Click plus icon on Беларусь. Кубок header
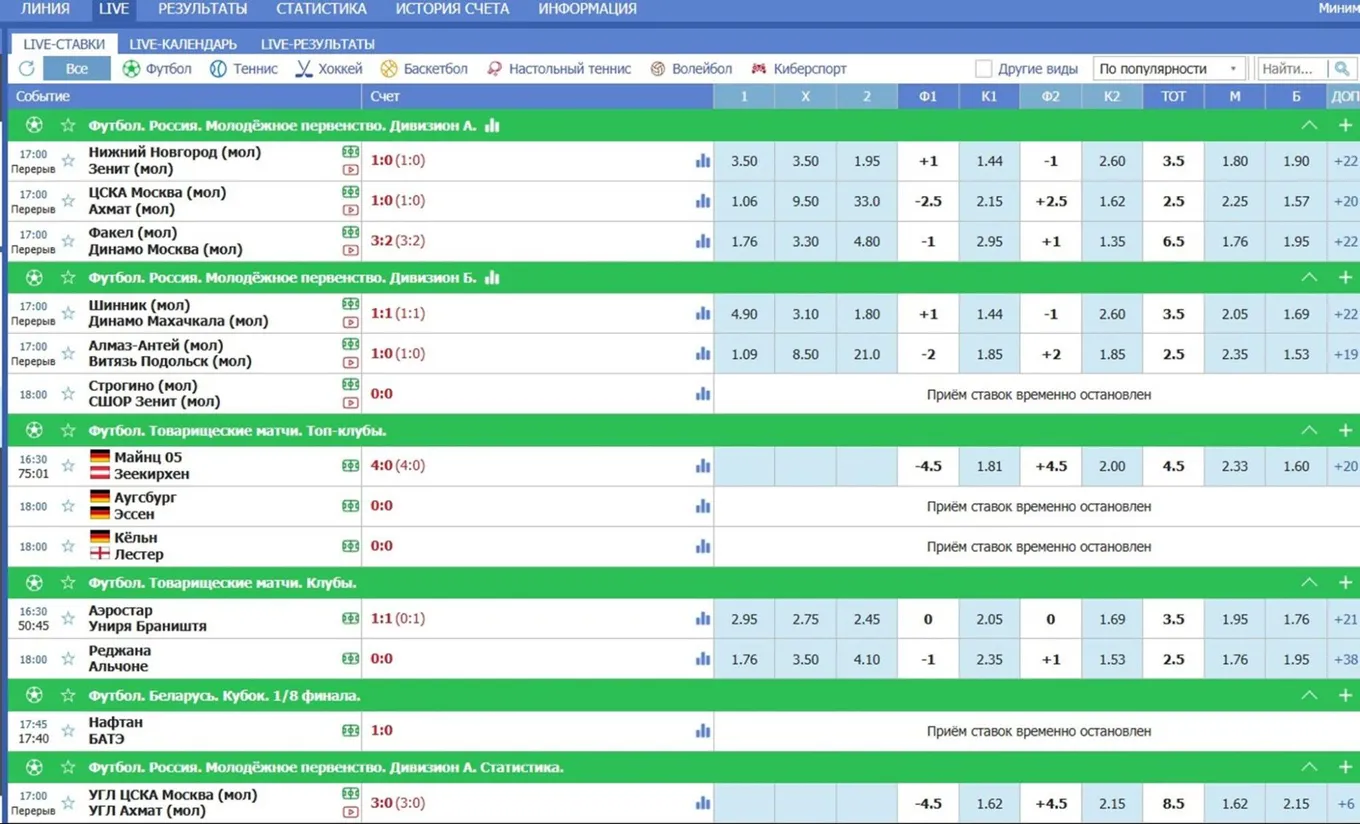This screenshot has height=824, width=1360. point(1345,695)
